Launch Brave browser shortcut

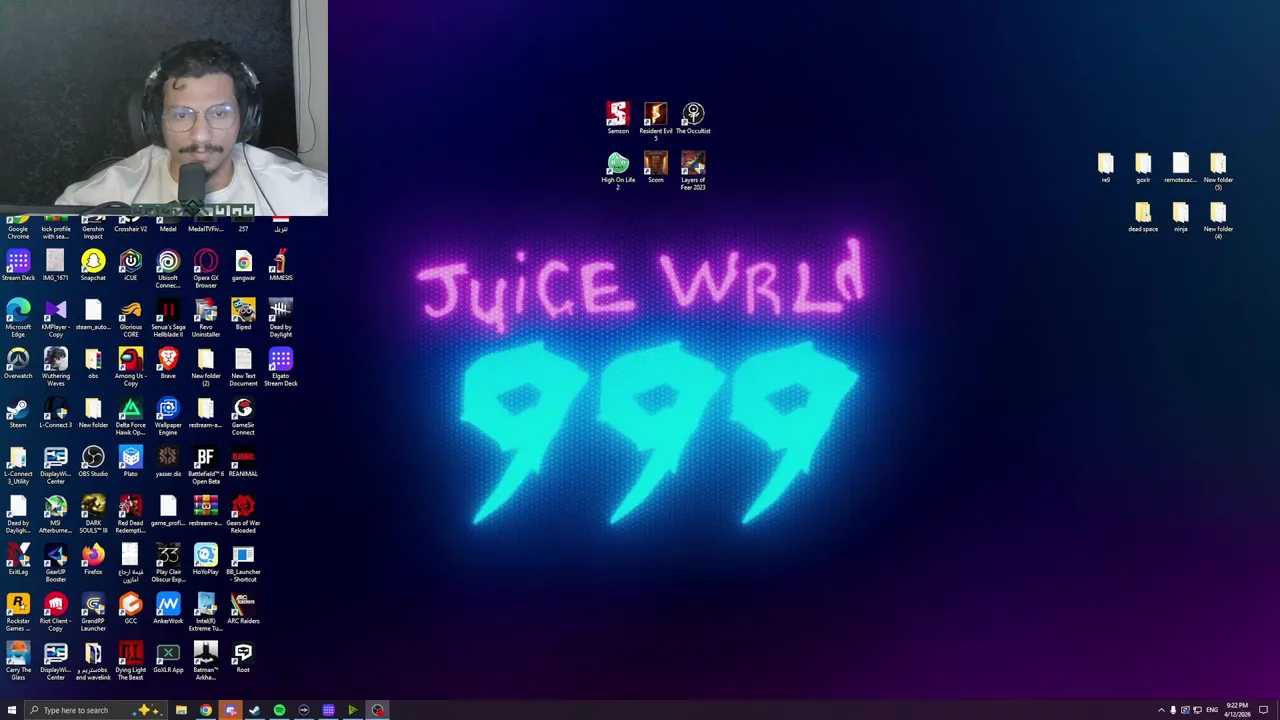(x=168, y=361)
